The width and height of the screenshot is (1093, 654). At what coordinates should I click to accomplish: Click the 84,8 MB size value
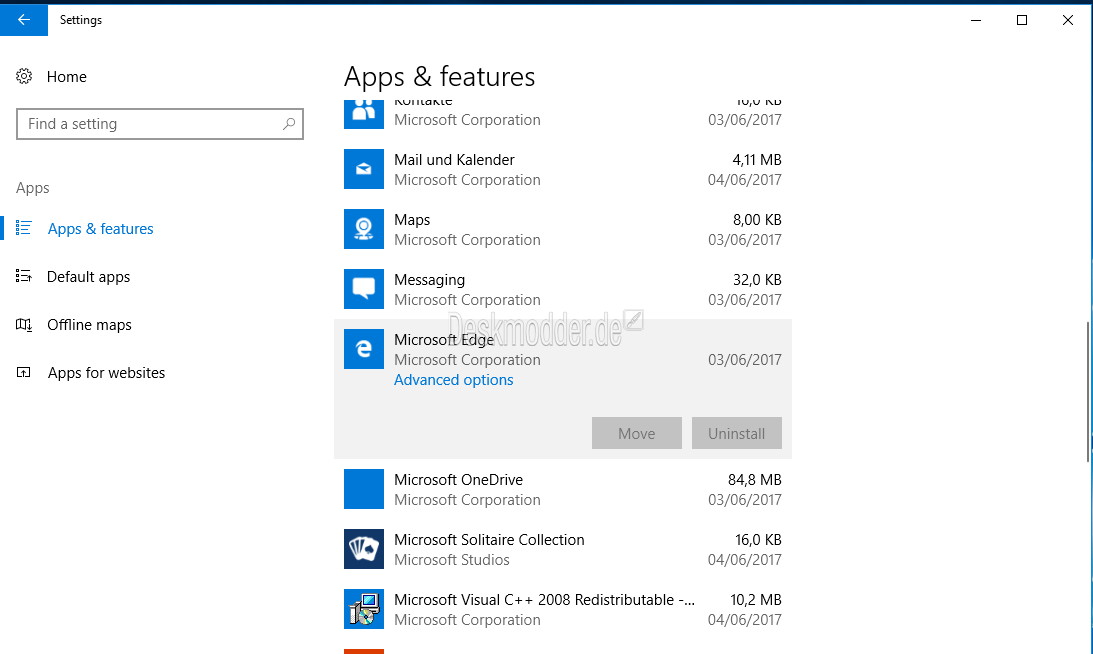[755, 480]
